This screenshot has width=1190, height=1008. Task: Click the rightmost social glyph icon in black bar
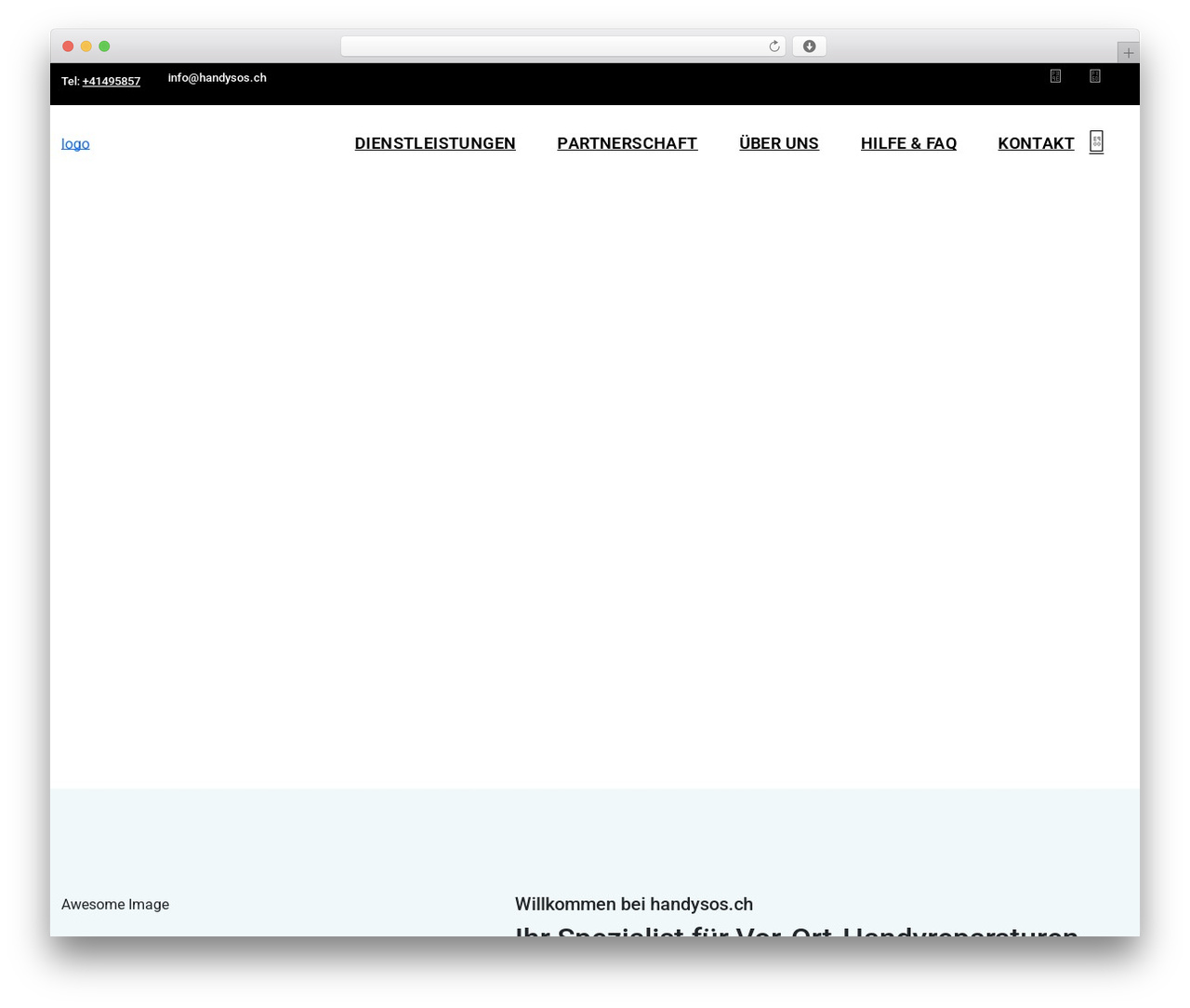[x=1095, y=76]
